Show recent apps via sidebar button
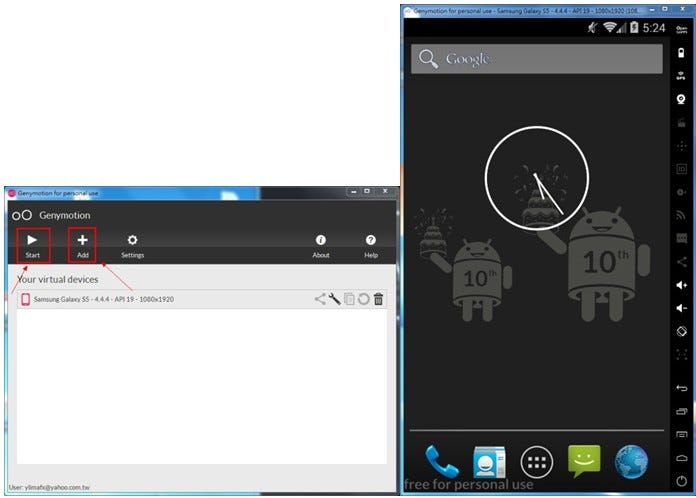Image resolution: width=696 pixels, height=498 pixels. 681,411
